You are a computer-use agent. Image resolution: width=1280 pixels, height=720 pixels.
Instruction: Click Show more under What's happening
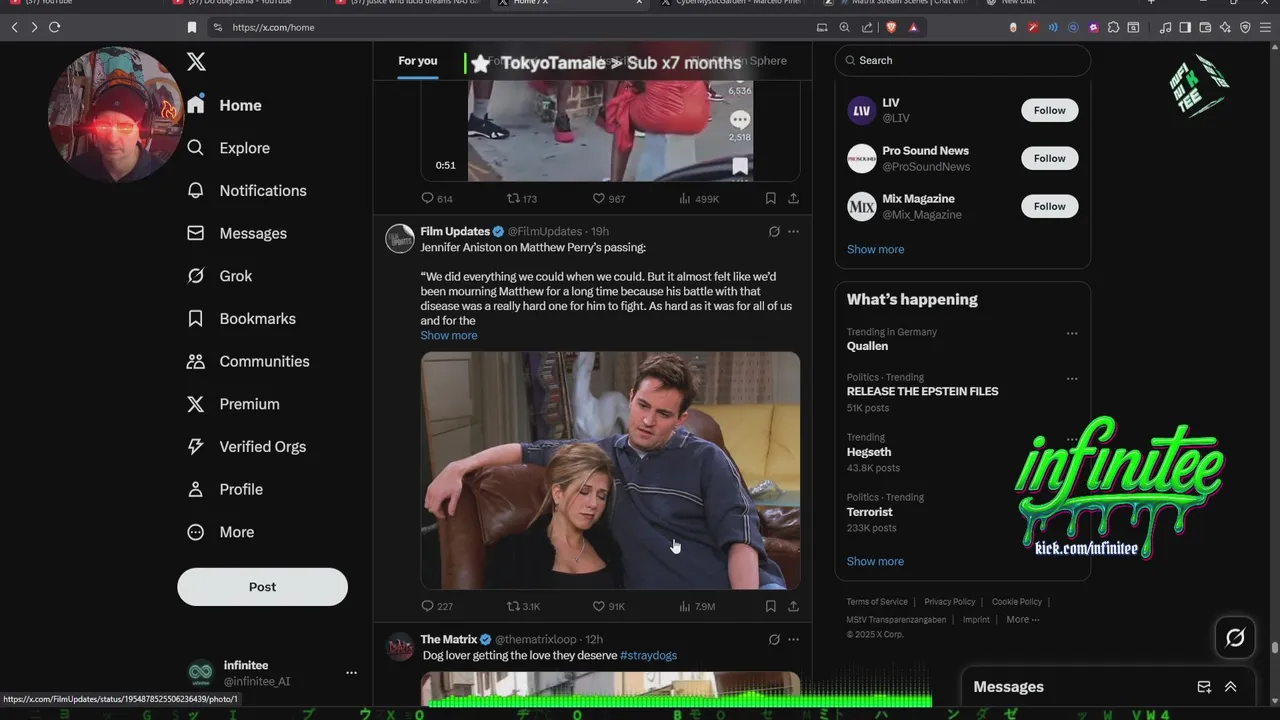tap(875, 561)
